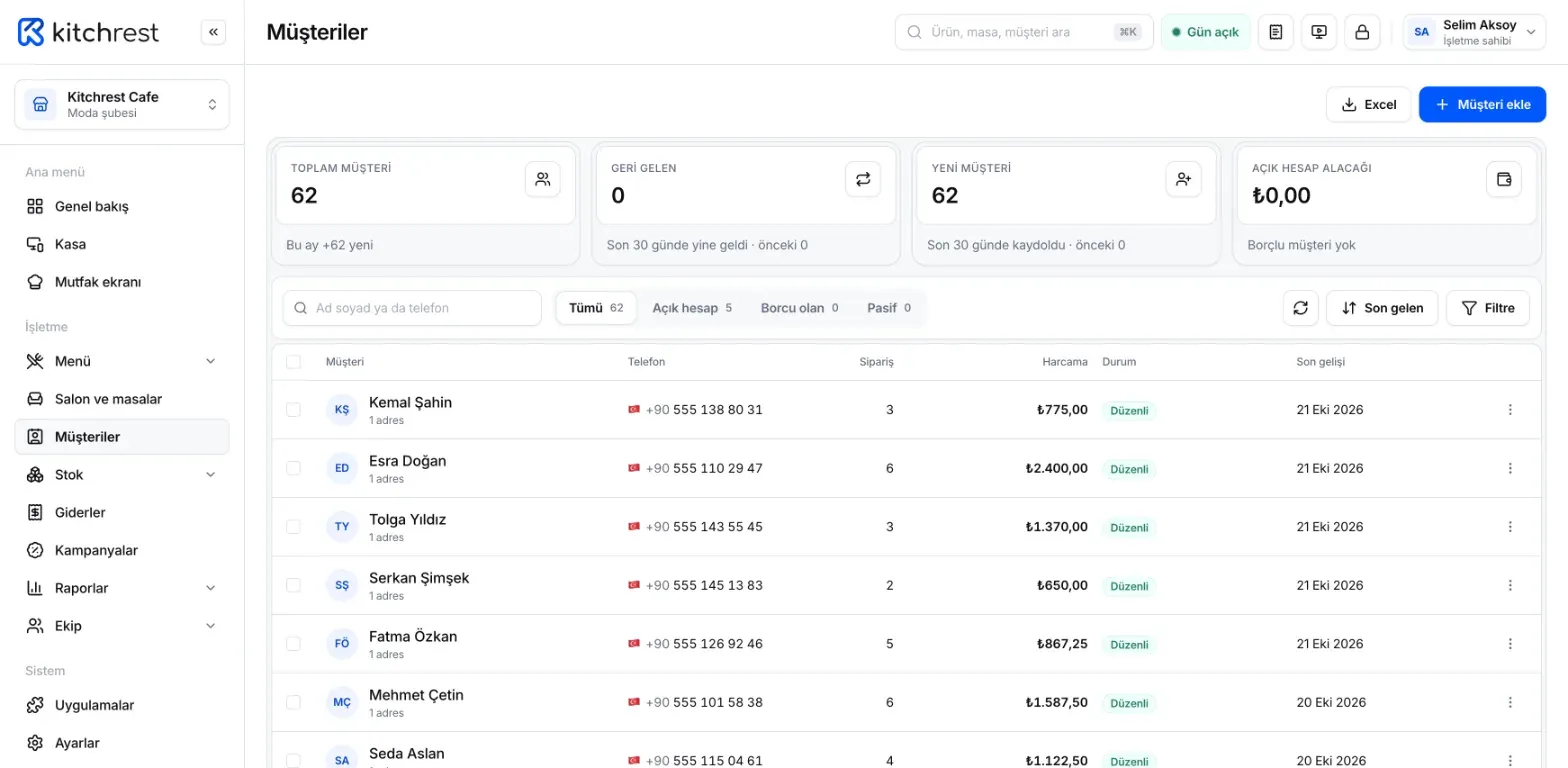Expand the Raporlar section in the sidebar
Screen dimensions: 1568x768
(122, 588)
